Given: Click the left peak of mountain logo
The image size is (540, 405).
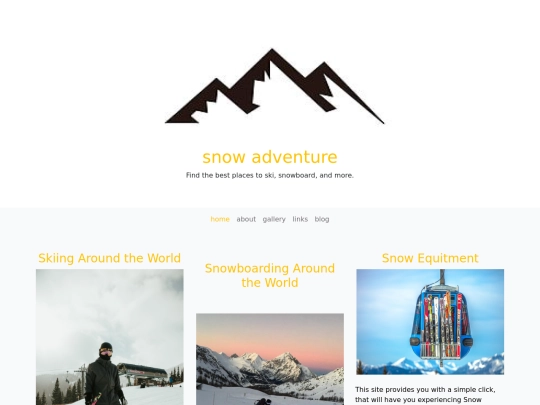Looking at the screenshot, I should coord(216,88).
